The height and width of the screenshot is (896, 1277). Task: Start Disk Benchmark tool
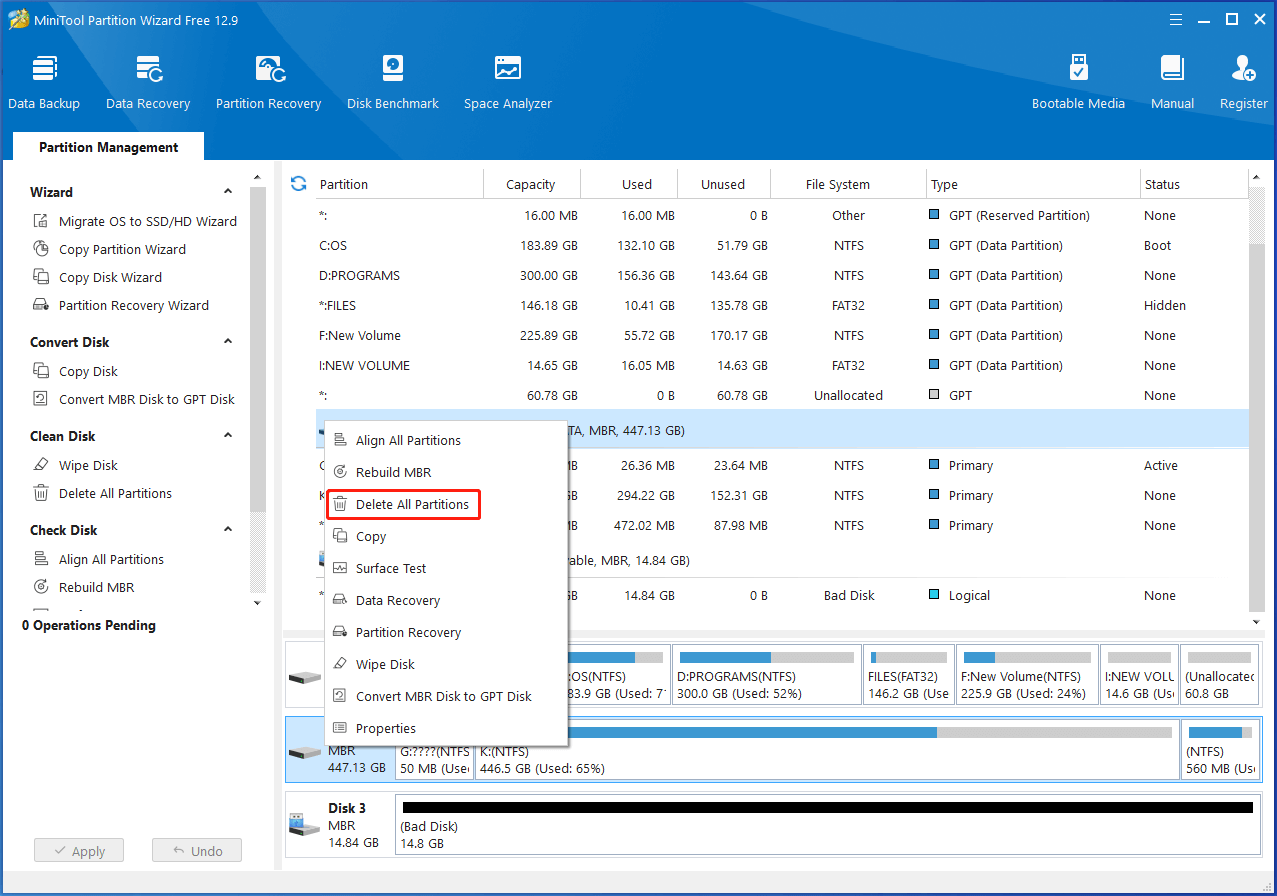tap(393, 82)
